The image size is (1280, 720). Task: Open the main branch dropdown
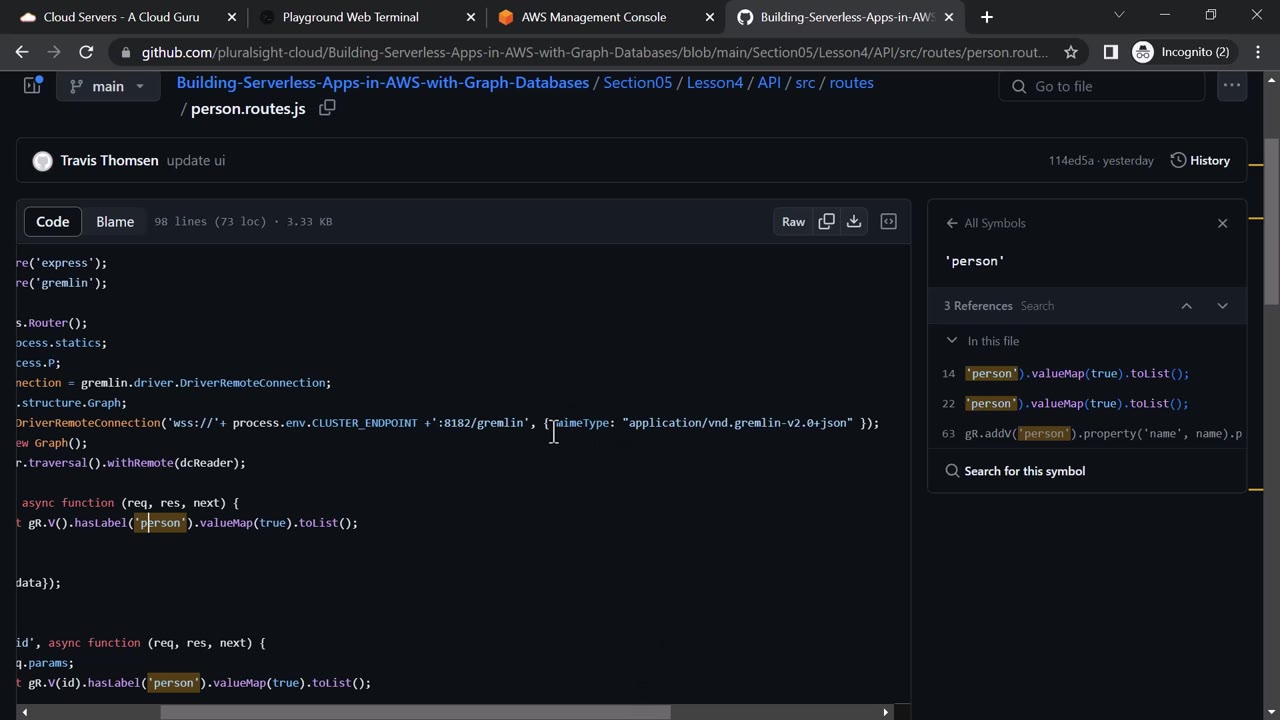(107, 86)
